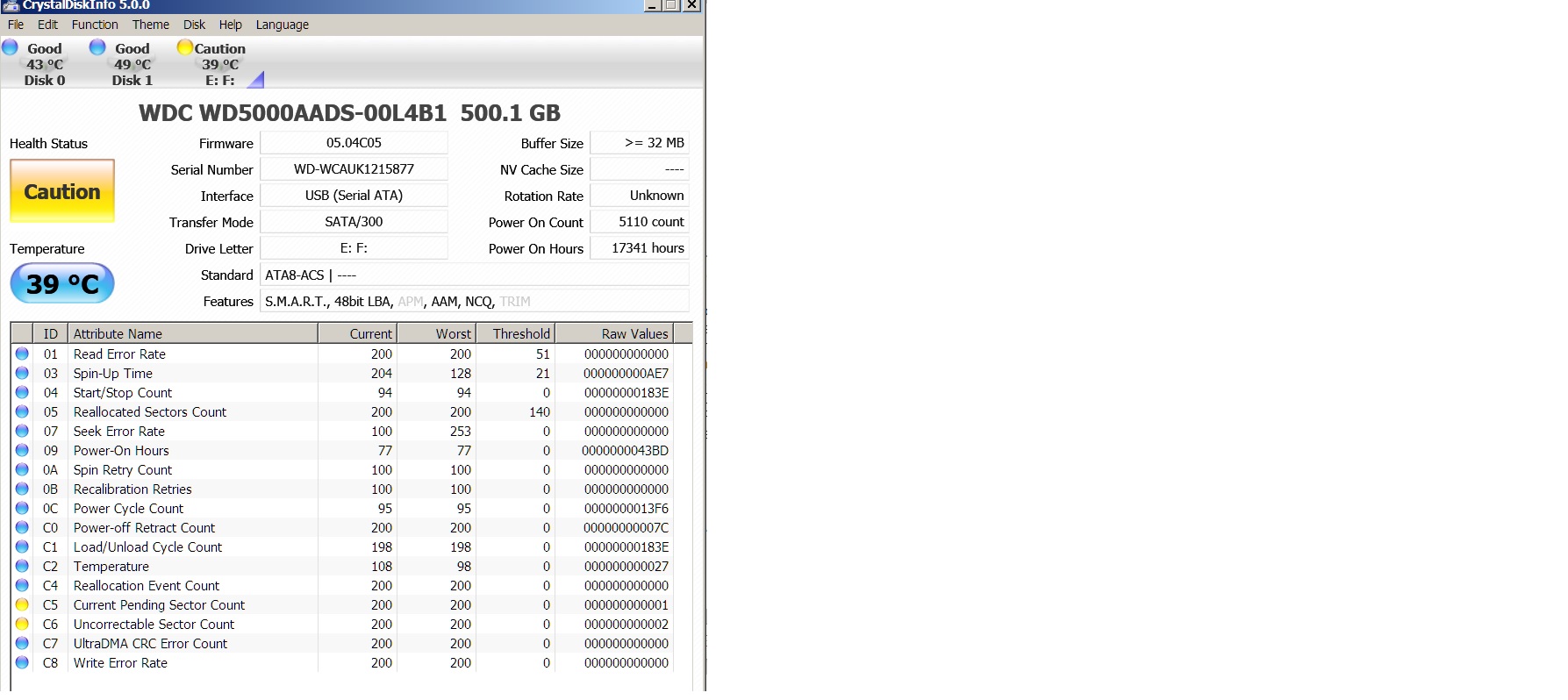Click the Firmware value field 05.04C05
This screenshot has height=700, width=1568.
point(354,143)
